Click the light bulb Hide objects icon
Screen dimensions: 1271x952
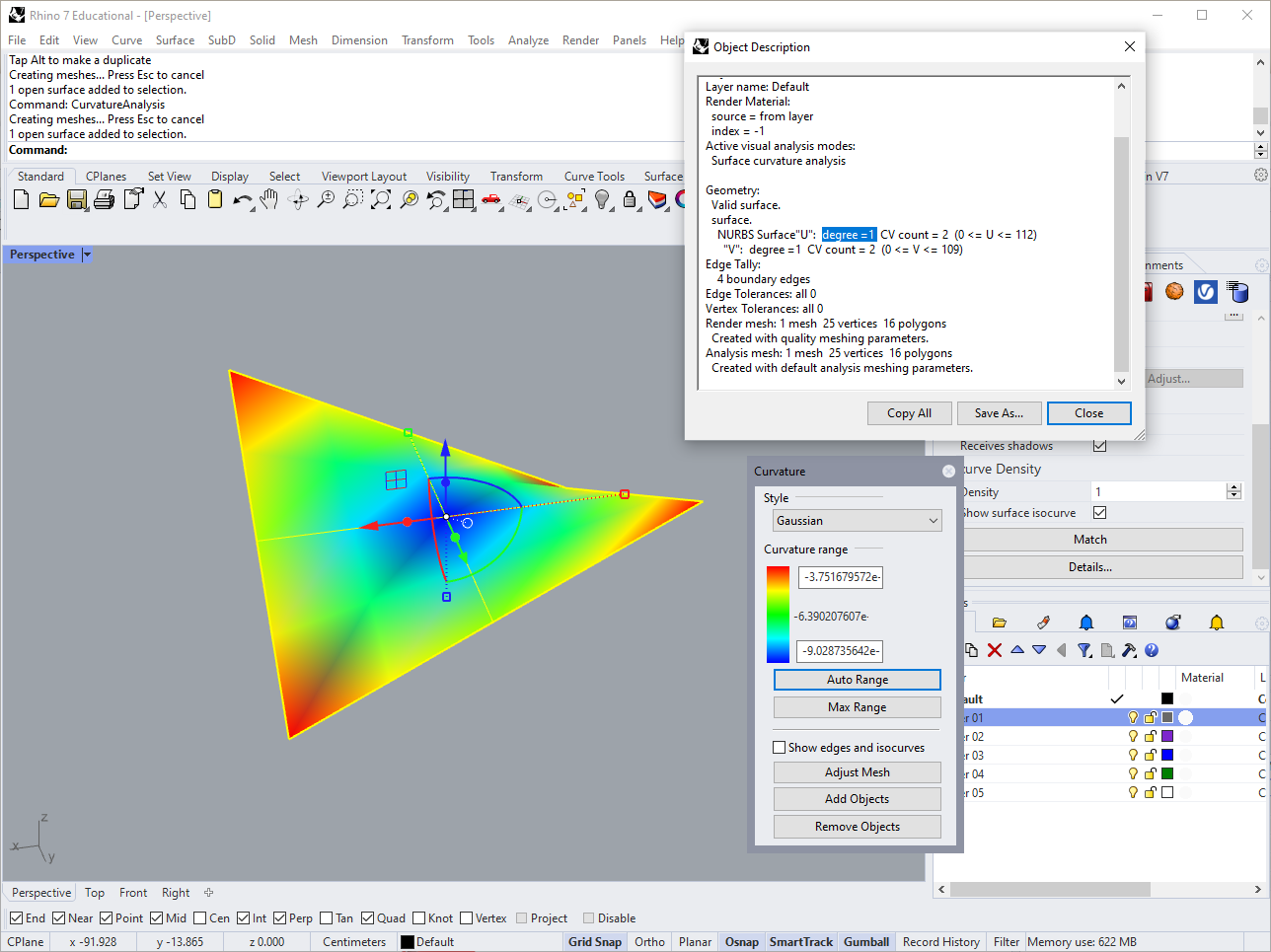point(602,200)
